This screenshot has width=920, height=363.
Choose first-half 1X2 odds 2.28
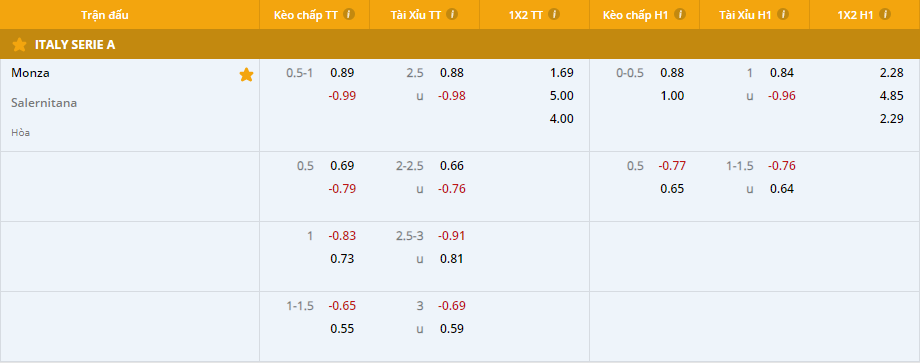tap(892, 73)
